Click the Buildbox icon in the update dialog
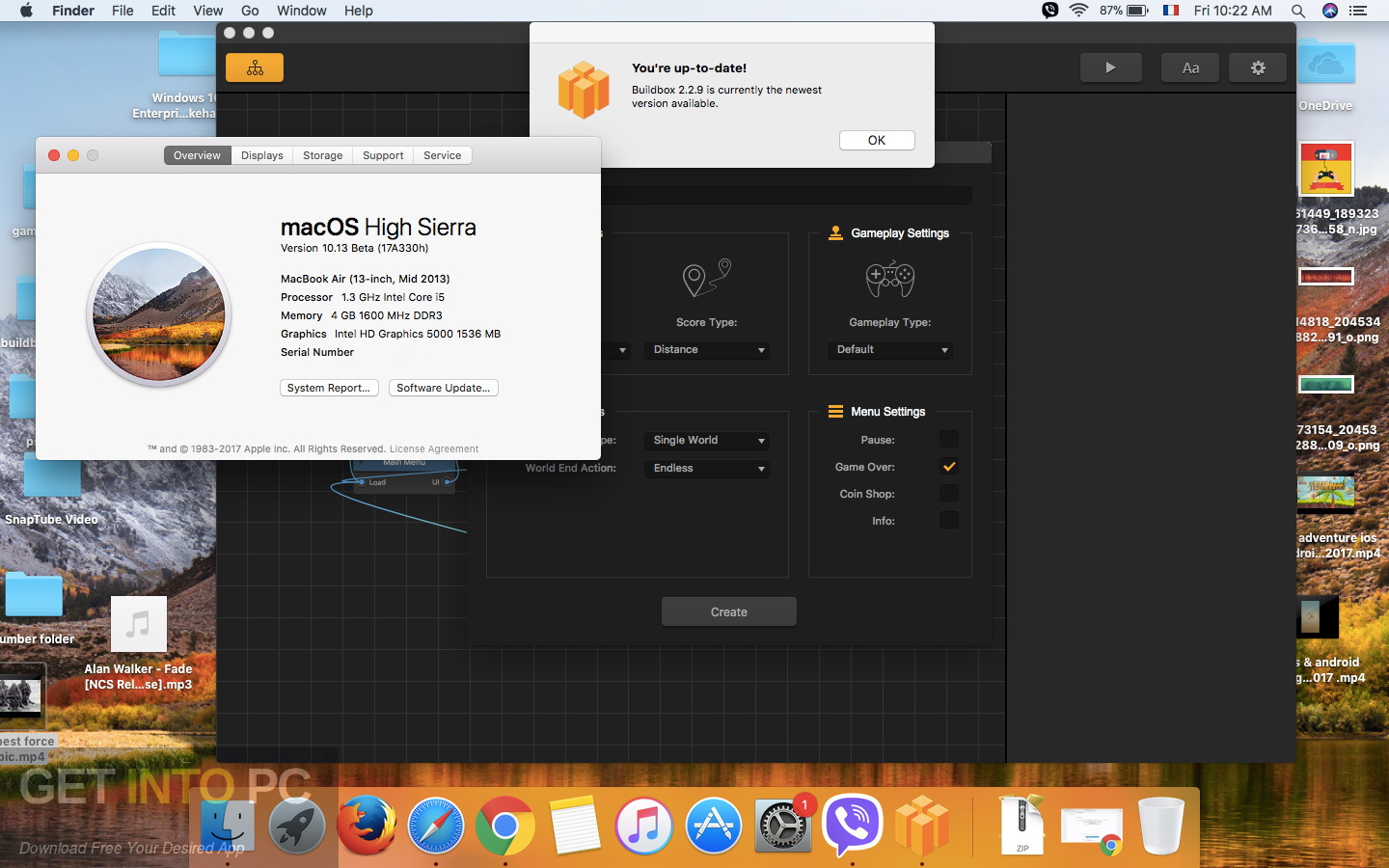The image size is (1389, 868). [584, 90]
